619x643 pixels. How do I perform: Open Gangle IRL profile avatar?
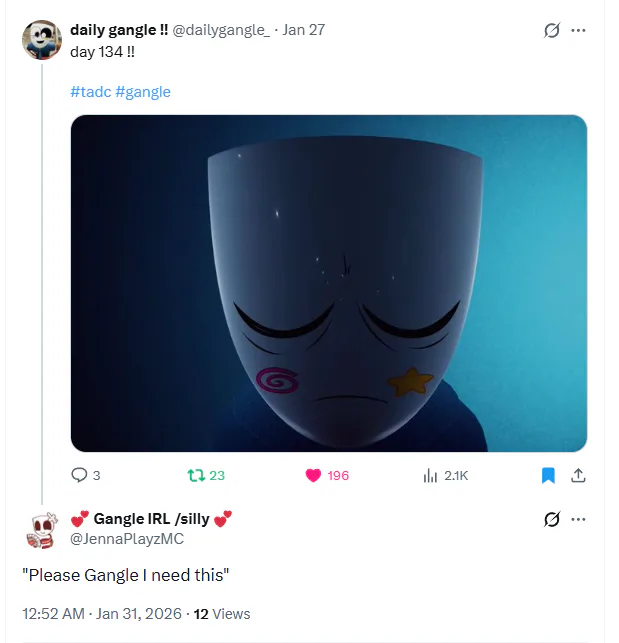(x=42, y=528)
